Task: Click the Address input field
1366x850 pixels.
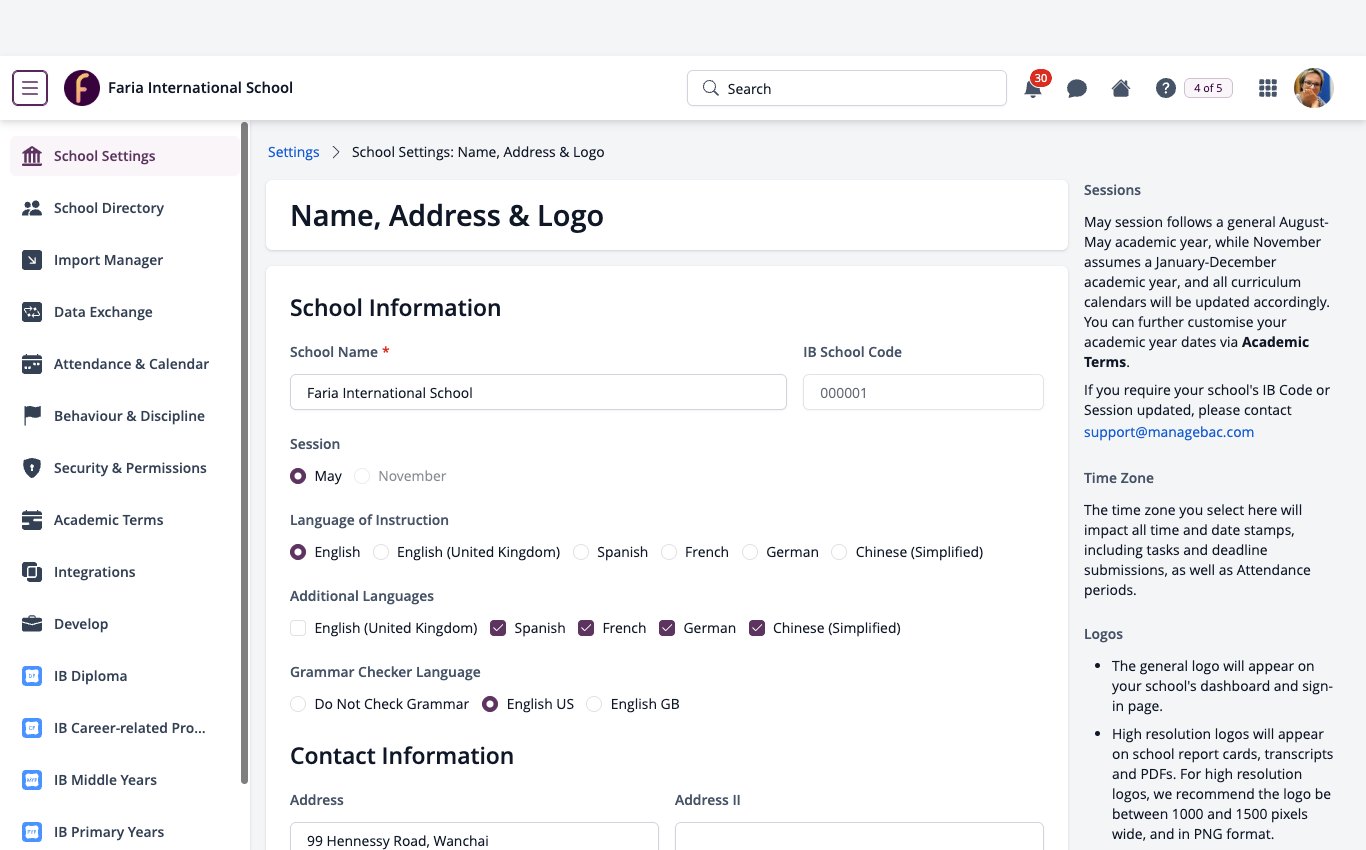Action: pos(474,837)
